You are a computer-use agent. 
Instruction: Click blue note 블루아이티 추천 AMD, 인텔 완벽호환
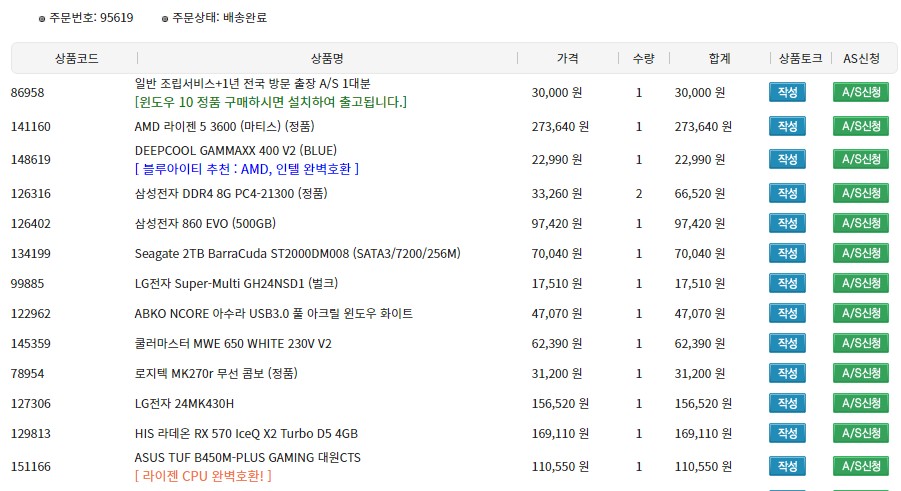pyautogui.click(x=247, y=169)
